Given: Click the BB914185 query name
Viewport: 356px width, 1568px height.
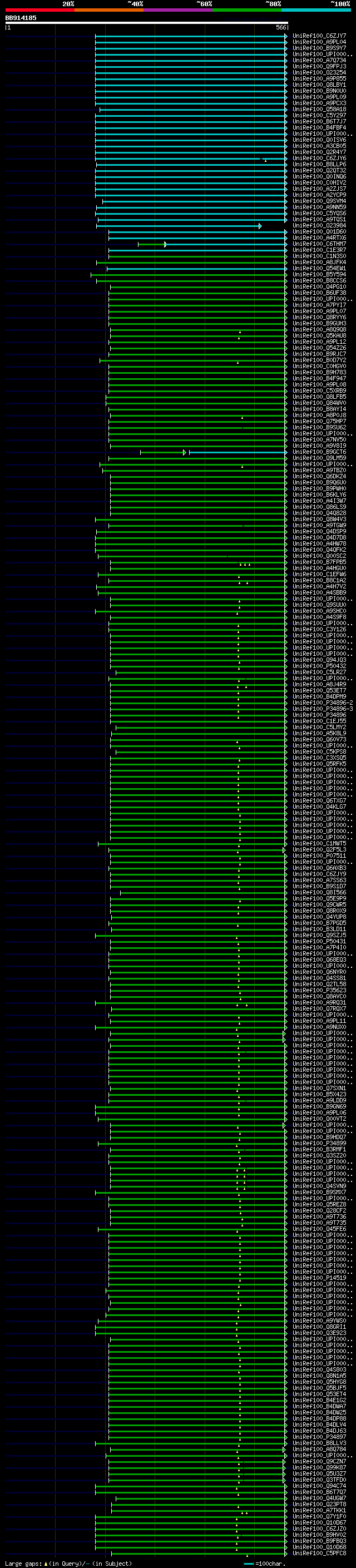Looking at the screenshot, I should click(21, 18).
